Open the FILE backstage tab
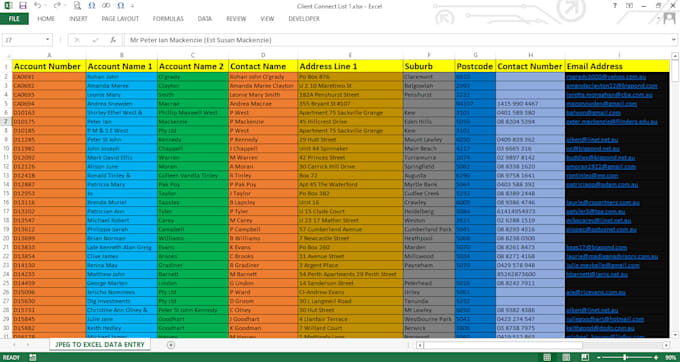This screenshot has width=680, height=362. click(x=14, y=19)
